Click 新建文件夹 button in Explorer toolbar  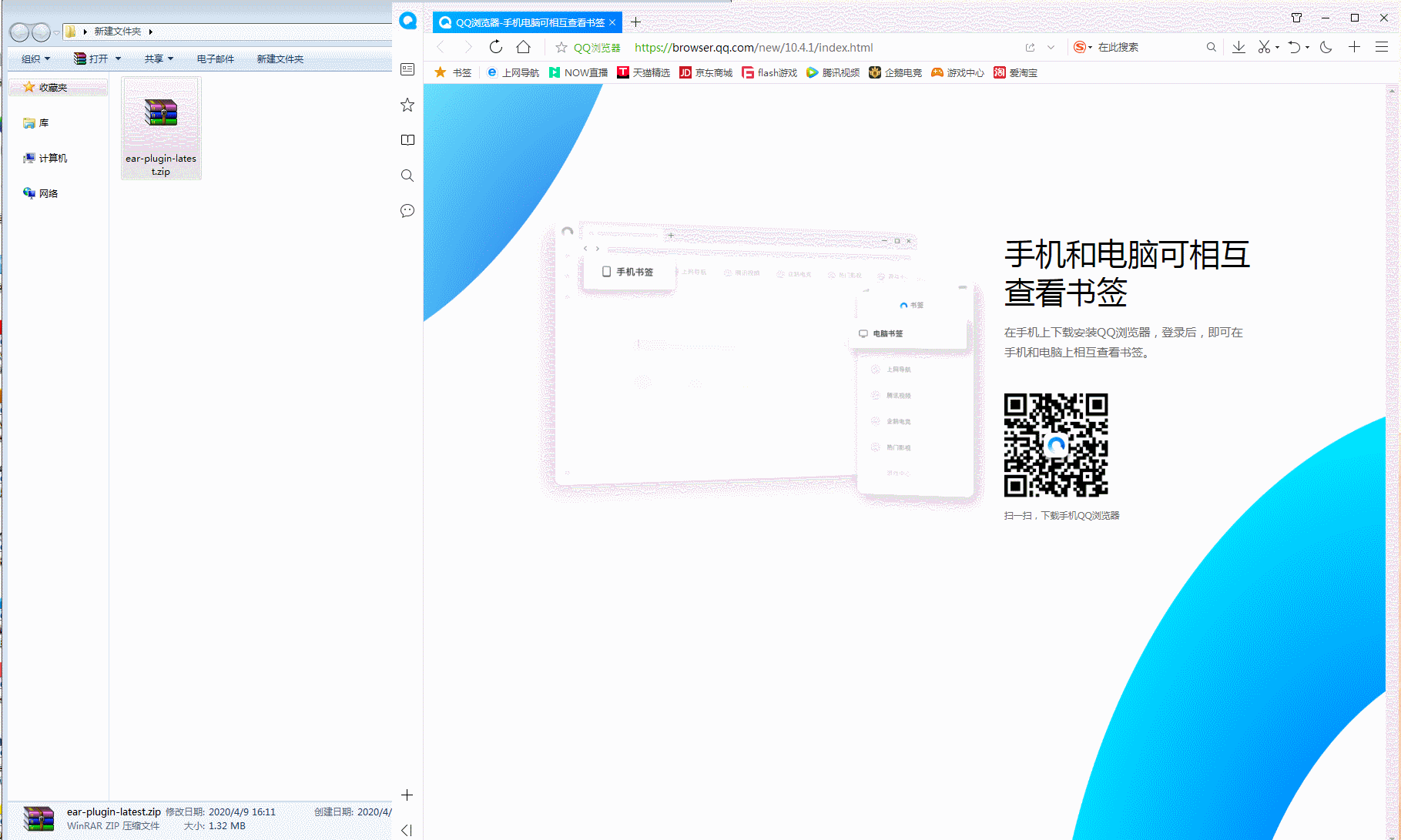click(x=280, y=59)
